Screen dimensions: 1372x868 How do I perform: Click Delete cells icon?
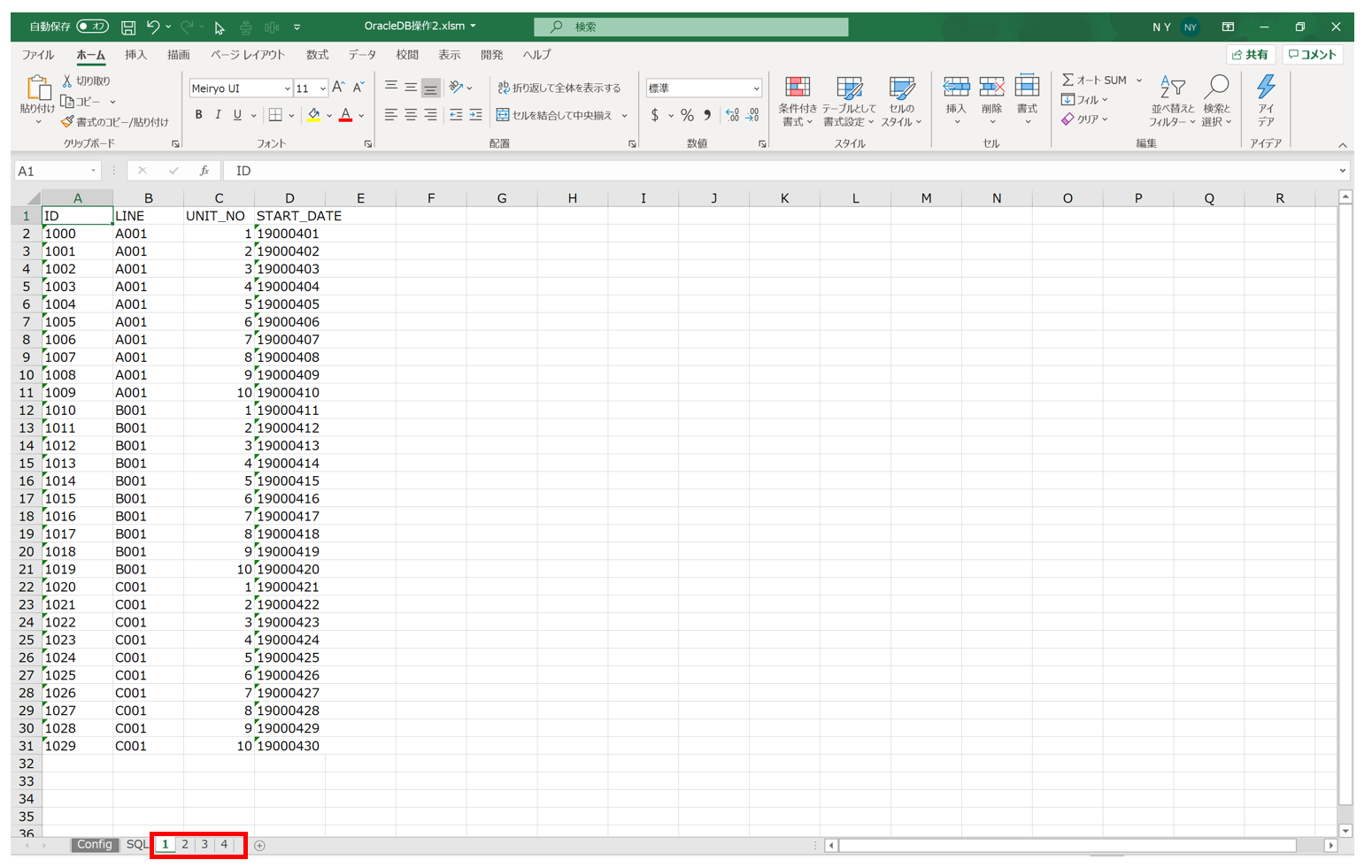991,87
